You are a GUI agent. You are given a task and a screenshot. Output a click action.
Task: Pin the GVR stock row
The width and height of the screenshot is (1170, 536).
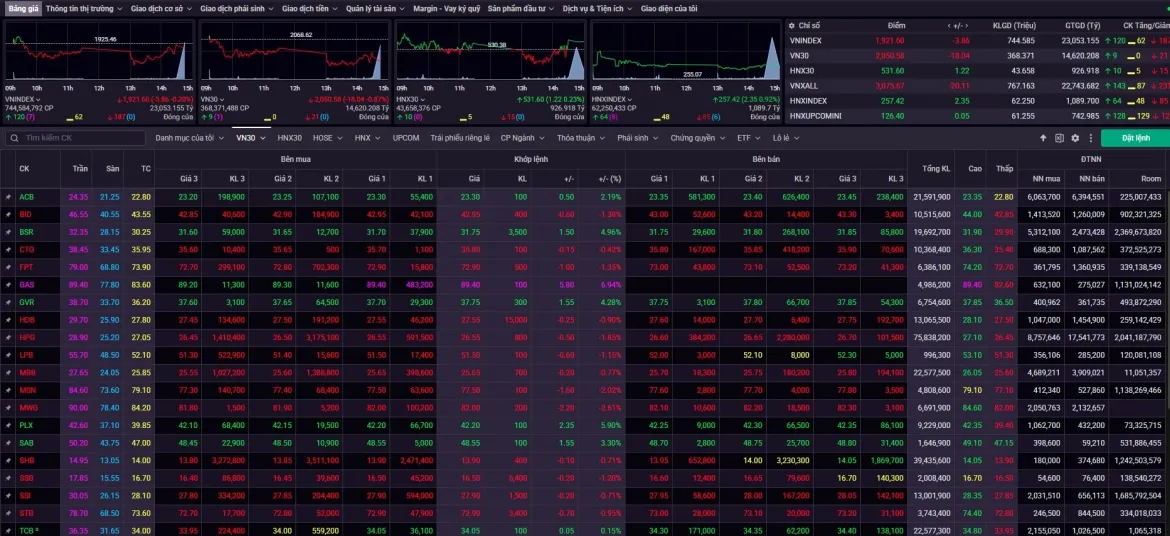8,302
